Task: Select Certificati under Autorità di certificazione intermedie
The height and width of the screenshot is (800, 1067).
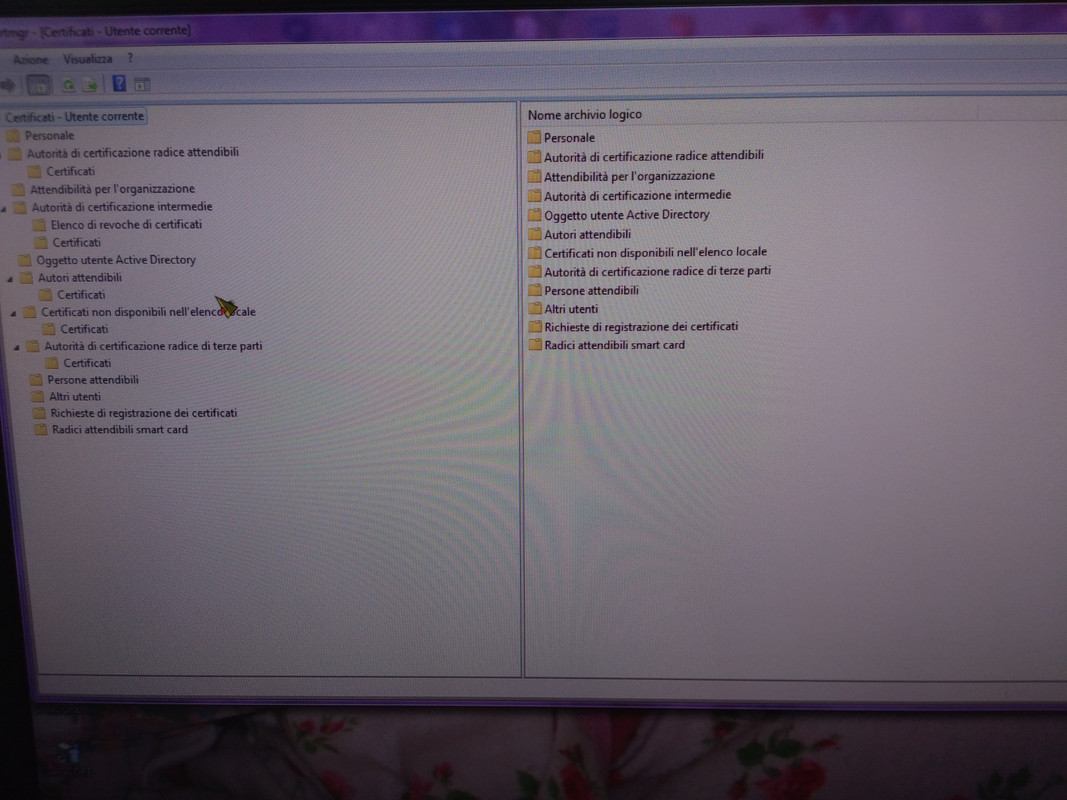Action: [76, 242]
